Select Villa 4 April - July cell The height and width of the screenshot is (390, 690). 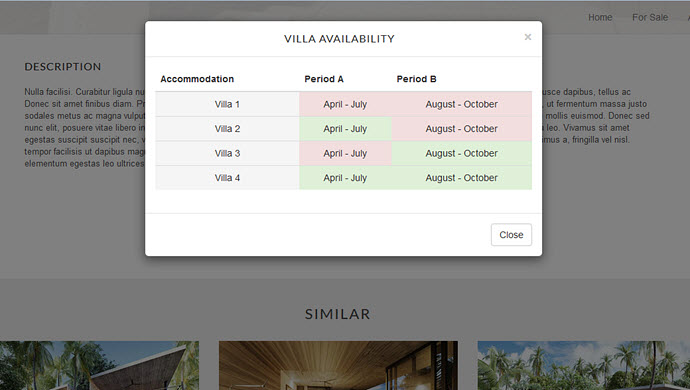(345, 178)
